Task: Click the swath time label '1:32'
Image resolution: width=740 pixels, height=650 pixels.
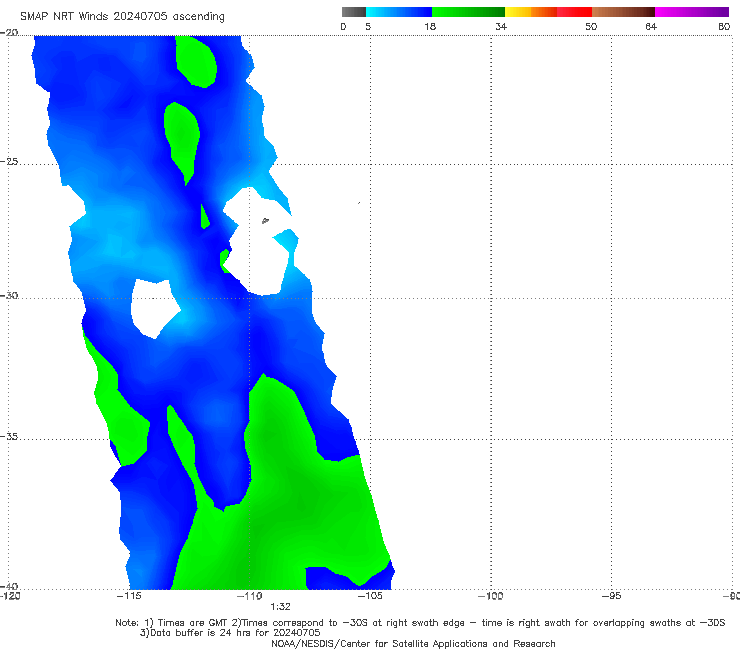Action: click(x=280, y=607)
